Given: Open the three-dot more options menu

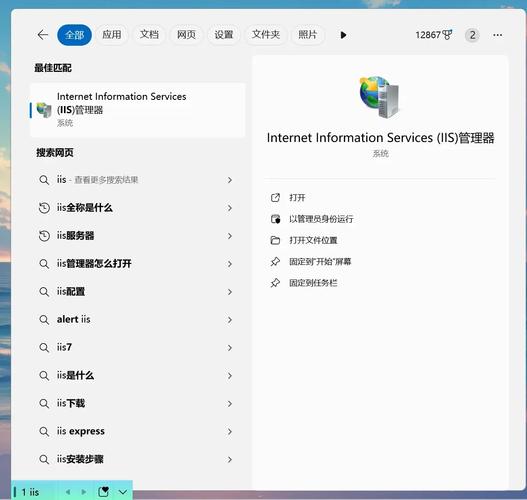Looking at the screenshot, I should 498,35.
